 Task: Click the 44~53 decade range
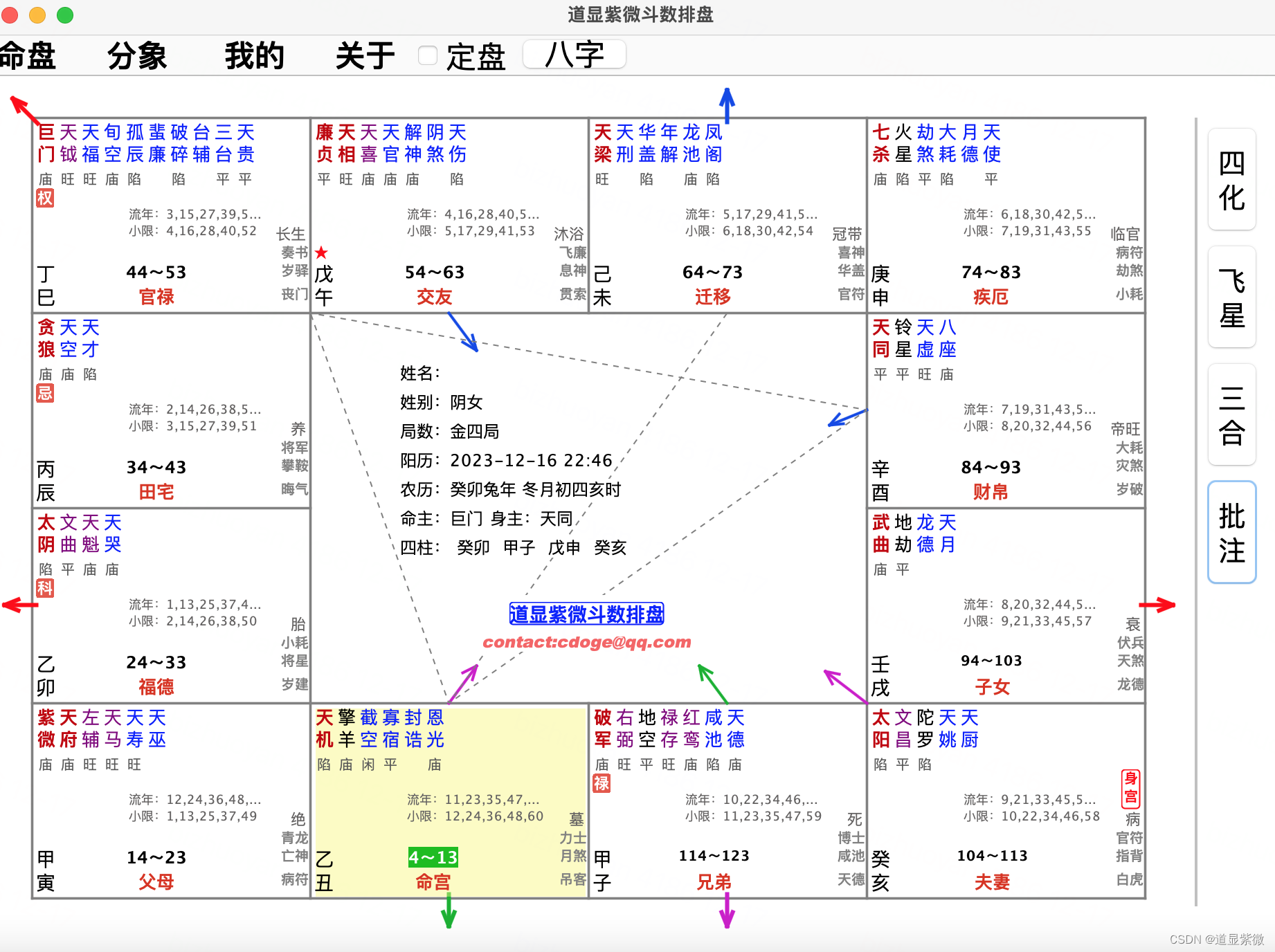click(x=156, y=273)
